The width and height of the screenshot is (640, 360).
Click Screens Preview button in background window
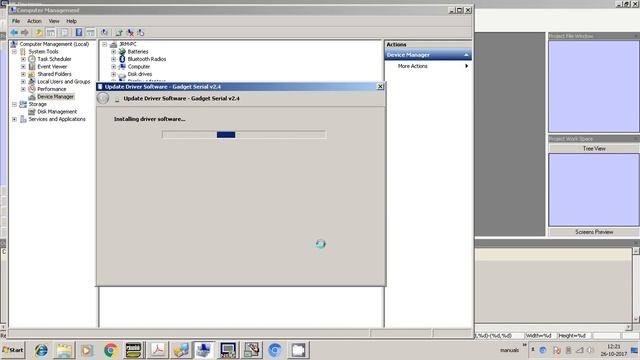point(594,232)
